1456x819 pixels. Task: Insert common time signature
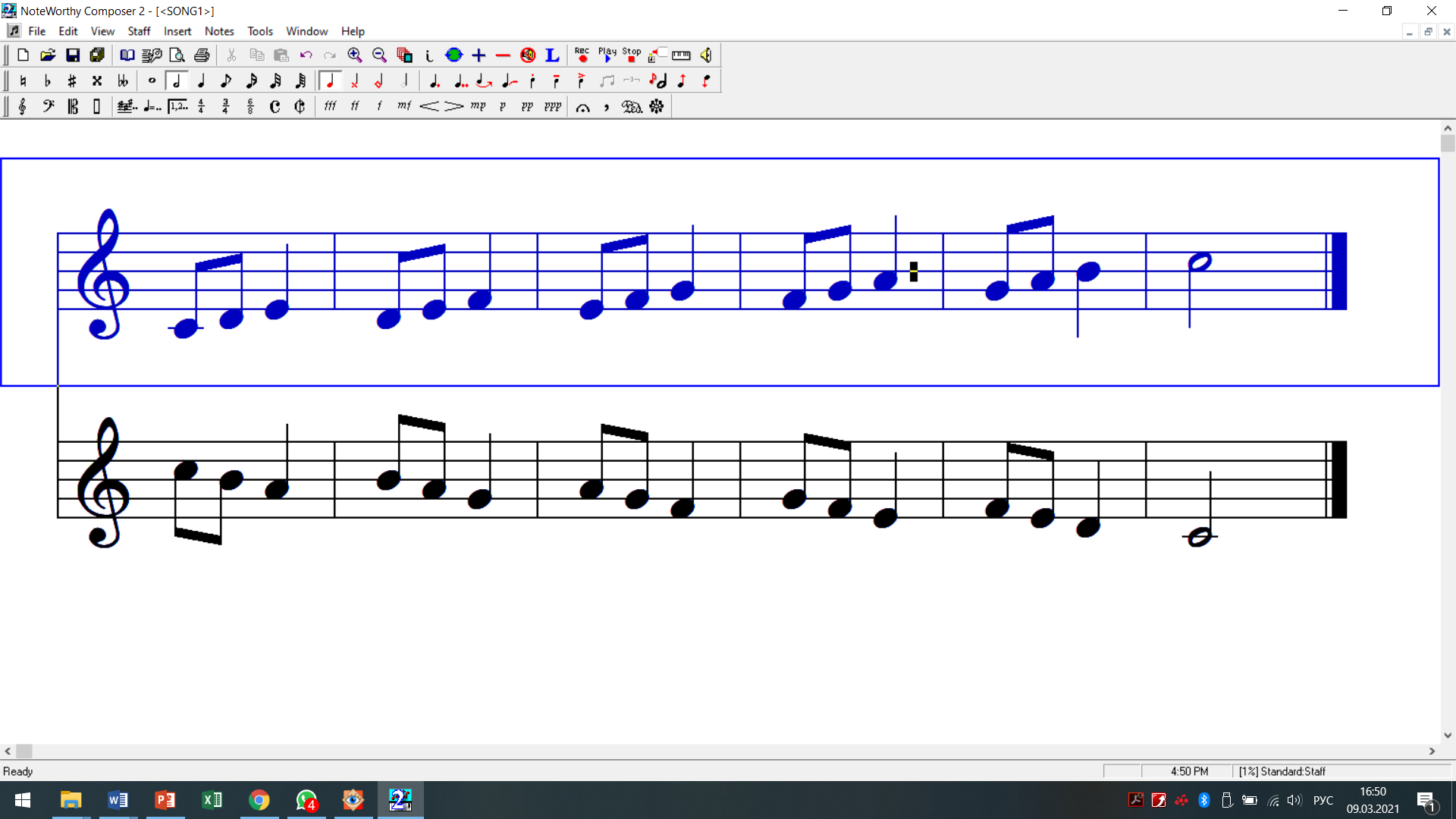tap(275, 106)
